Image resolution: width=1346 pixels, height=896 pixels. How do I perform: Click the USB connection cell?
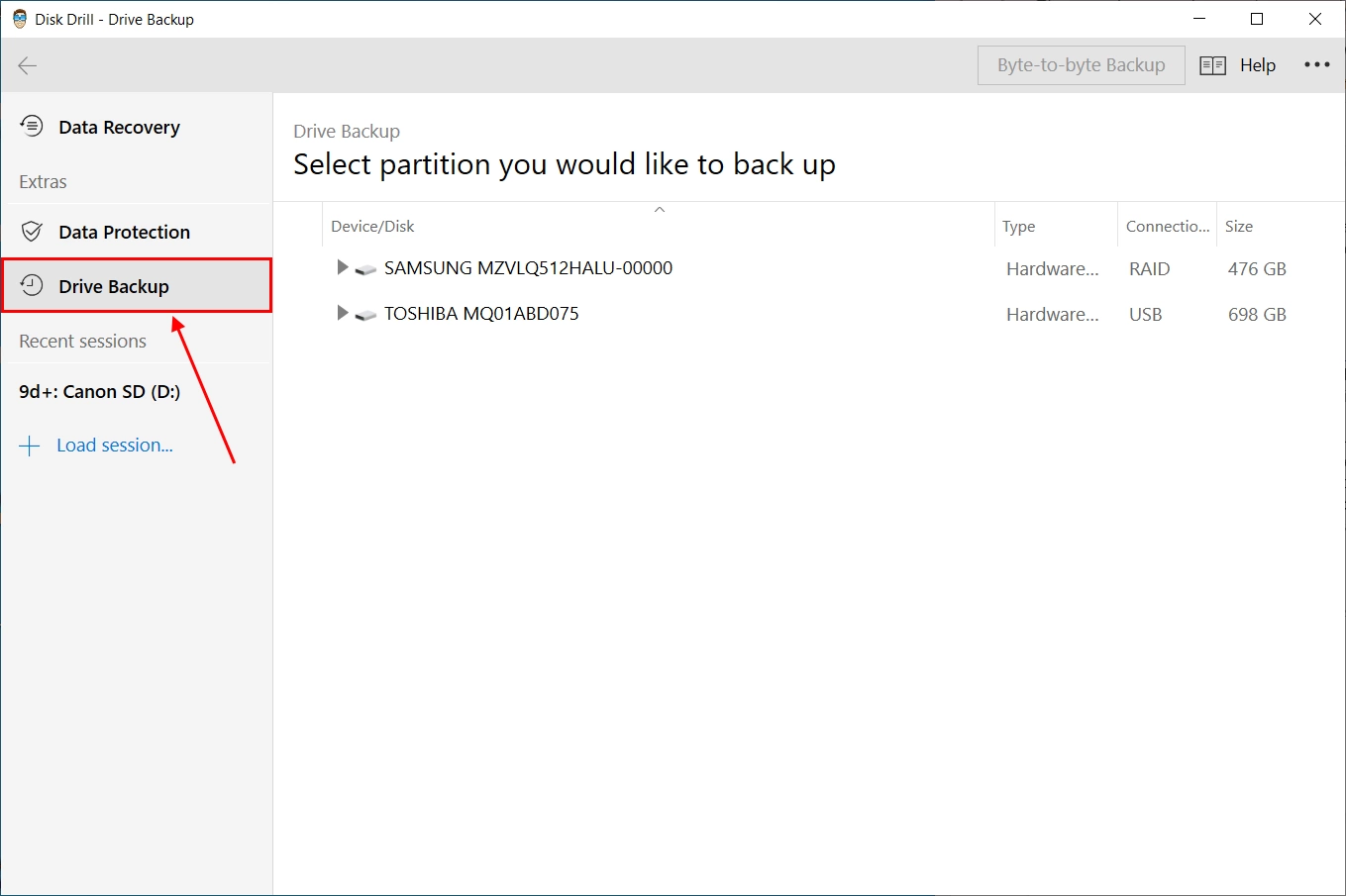click(1145, 315)
